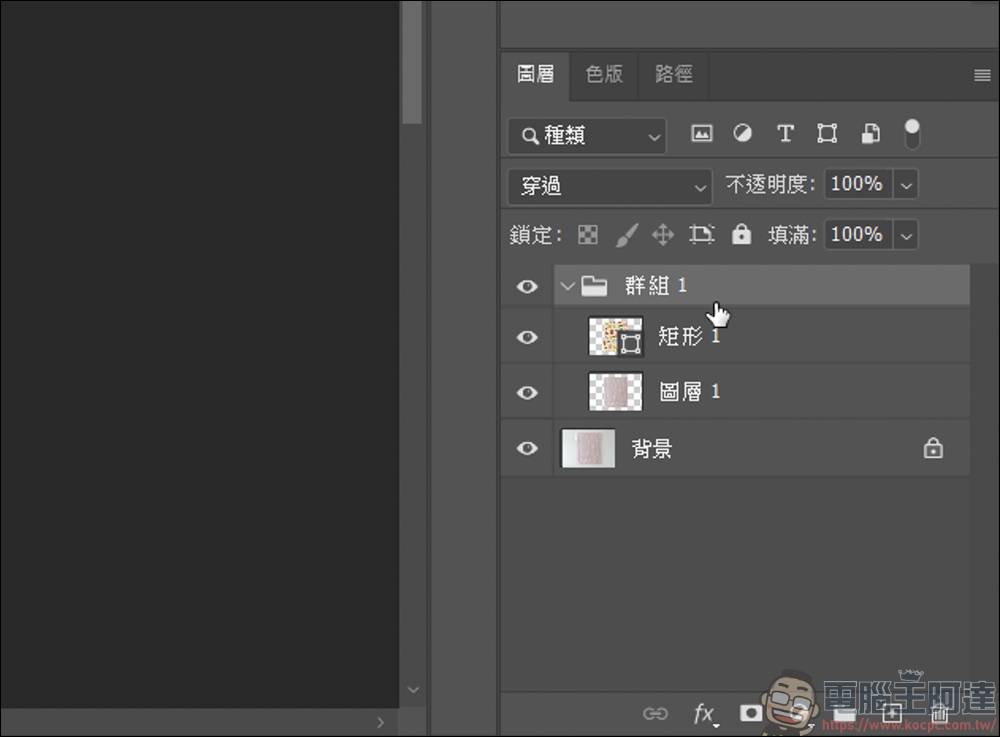This screenshot has width=1000, height=737.
Task: Add a layer mask
Action: point(750,712)
